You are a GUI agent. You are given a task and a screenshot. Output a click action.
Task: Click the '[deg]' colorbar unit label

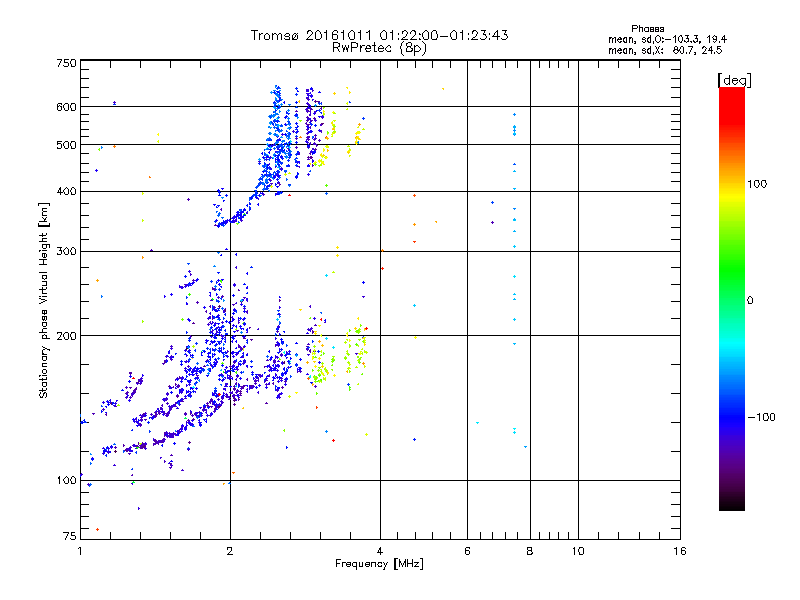[734, 80]
